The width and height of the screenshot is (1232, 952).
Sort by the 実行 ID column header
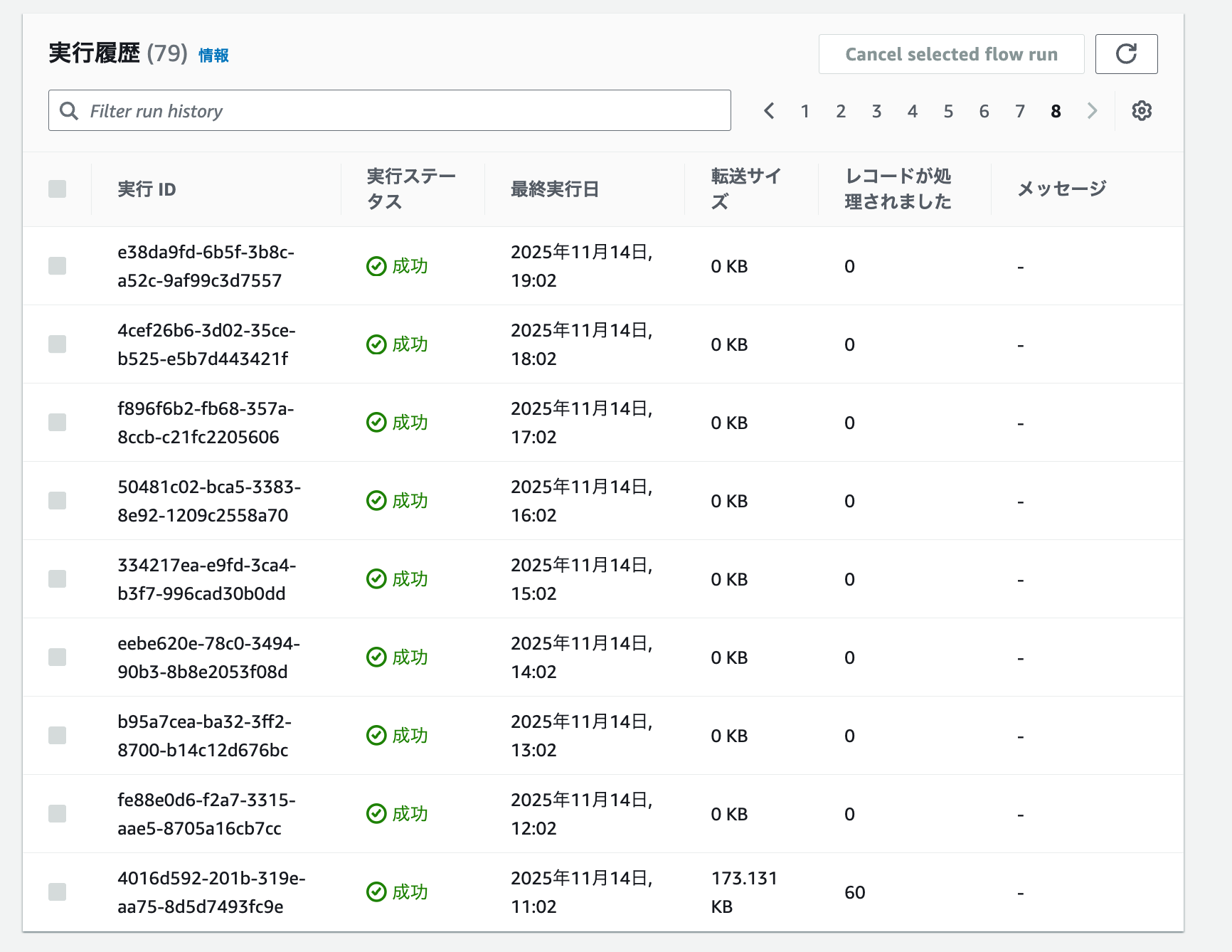point(146,189)
